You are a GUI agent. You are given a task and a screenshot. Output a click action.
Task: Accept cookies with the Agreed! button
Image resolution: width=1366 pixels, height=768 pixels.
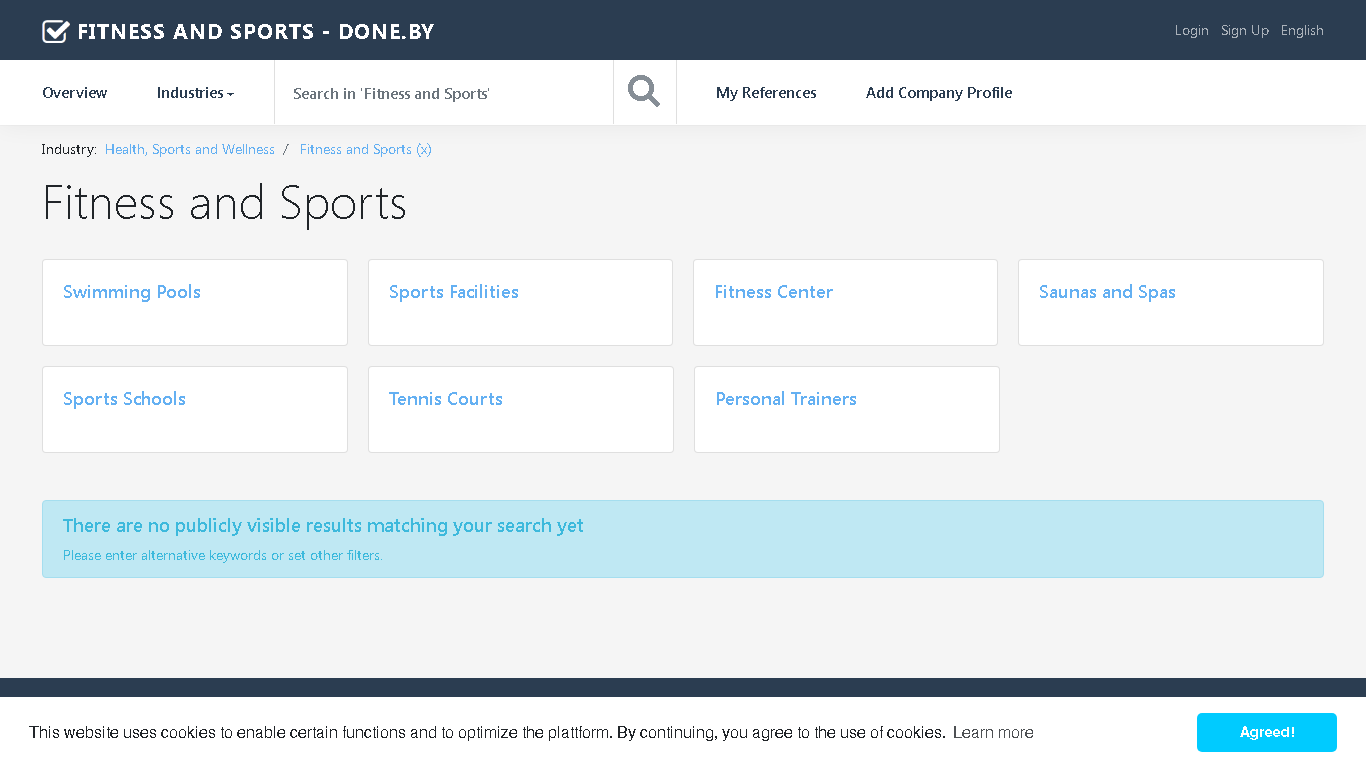(1267, 732)
